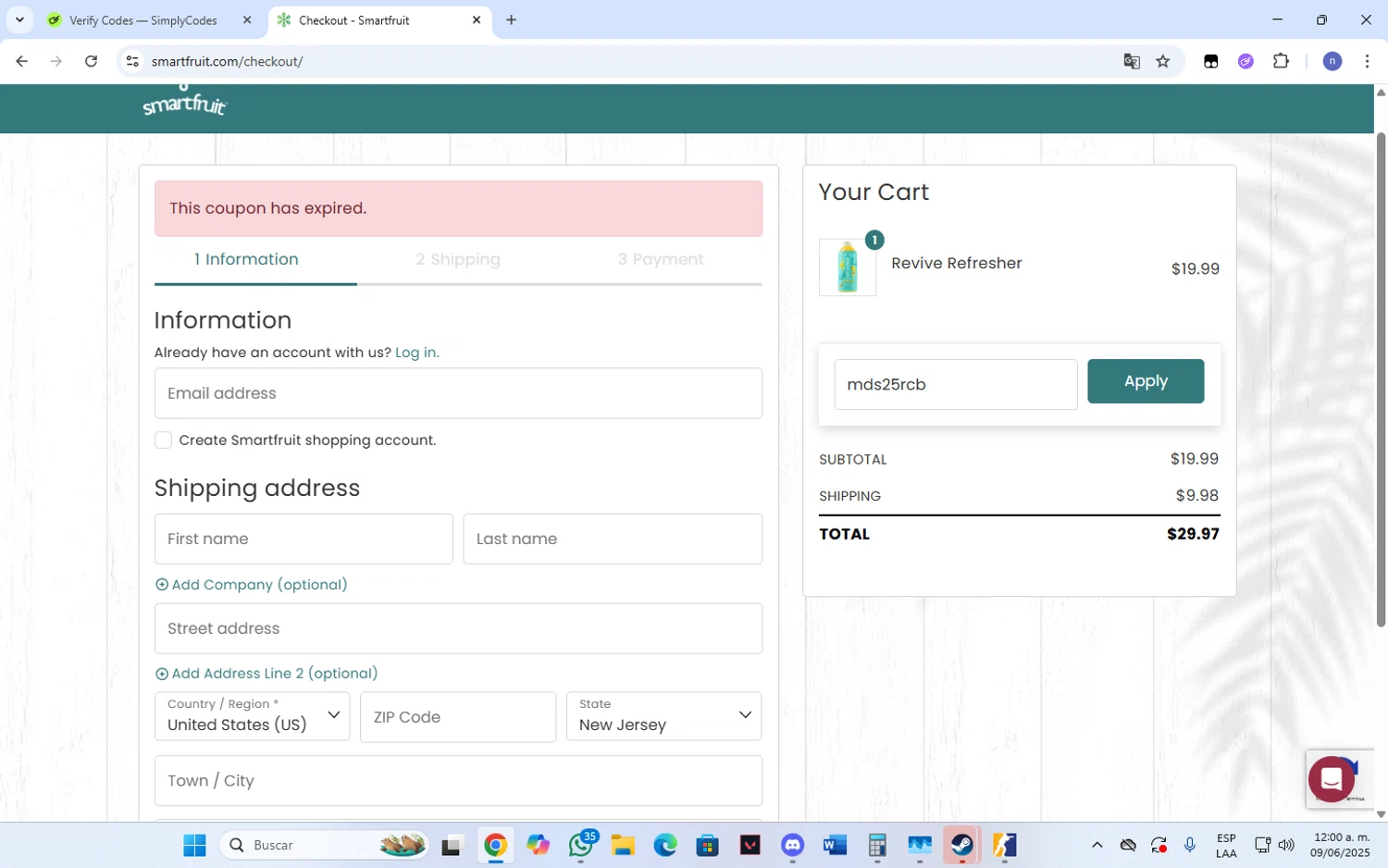Viewport: 1388px width, 868px height.
Task: Click the taskbar clock and date
Action: tap(1341, 845)
